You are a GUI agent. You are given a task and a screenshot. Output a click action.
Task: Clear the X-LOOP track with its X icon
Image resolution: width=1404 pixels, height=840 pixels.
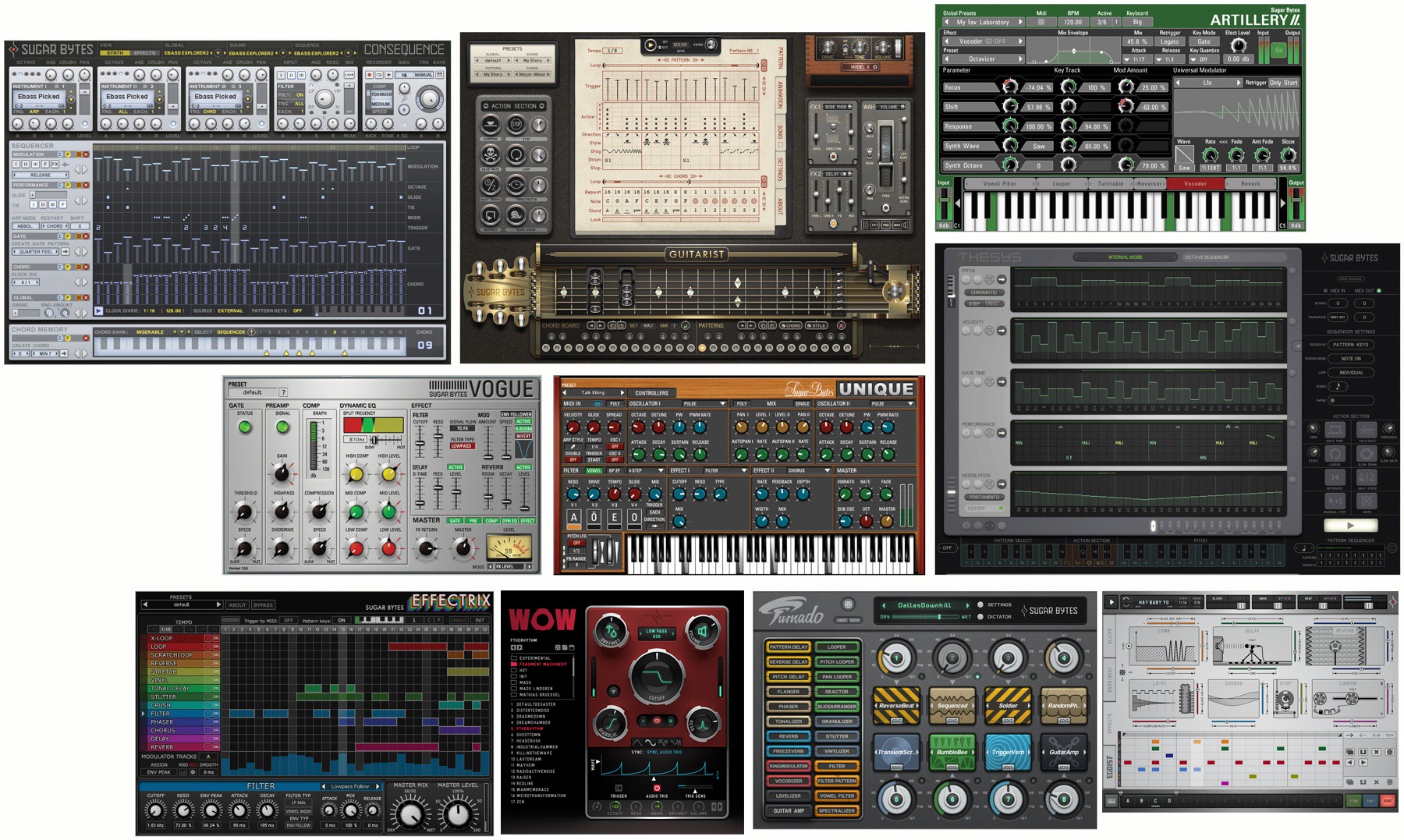[x=207, y=638]
